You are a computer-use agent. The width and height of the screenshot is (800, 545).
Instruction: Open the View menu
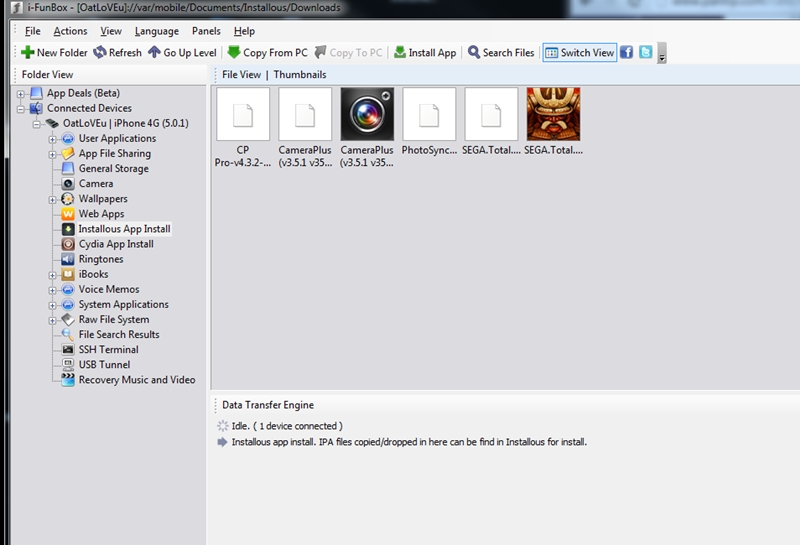tap(111, 31)
